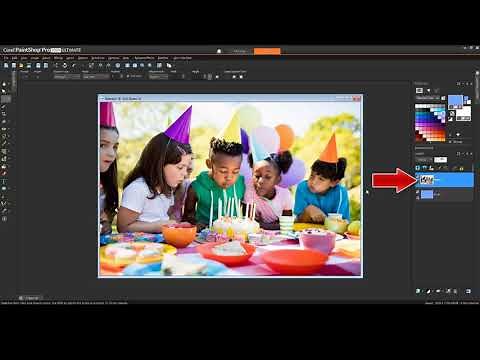Select the Dropper tool
The height and width of the screenshot is (360, 480).
click(4, 107)
